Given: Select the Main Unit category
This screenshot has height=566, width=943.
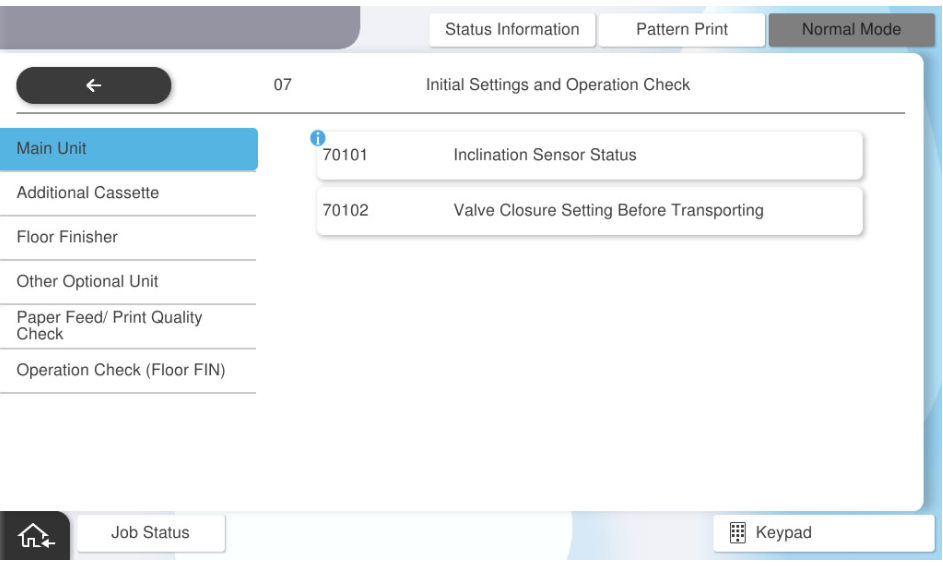Looking at the screenshot, I should click(x=128, y=149).
